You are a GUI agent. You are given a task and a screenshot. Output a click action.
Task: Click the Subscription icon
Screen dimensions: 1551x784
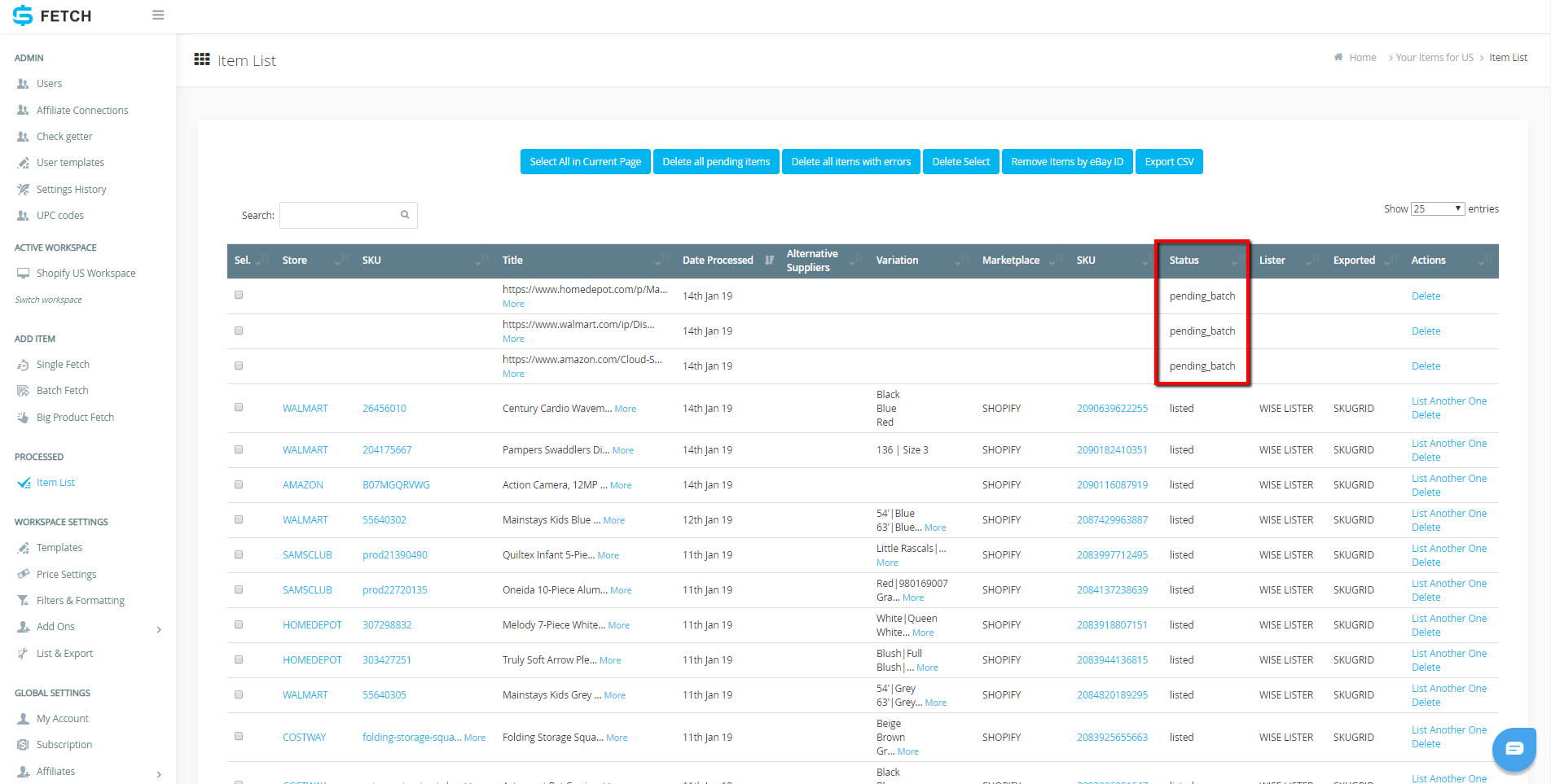23,745
